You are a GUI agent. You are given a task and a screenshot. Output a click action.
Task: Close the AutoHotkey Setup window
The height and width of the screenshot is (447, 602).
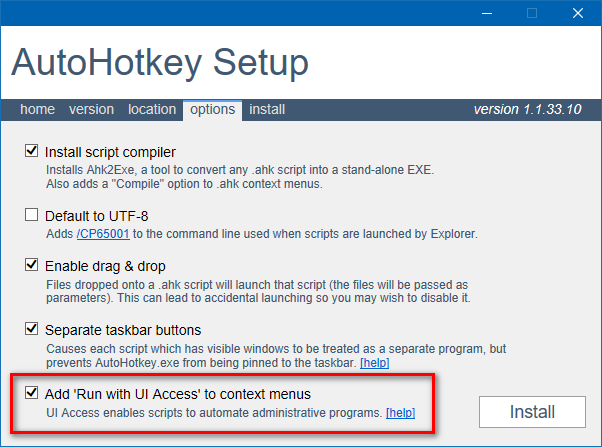click(x=578, y=13)
